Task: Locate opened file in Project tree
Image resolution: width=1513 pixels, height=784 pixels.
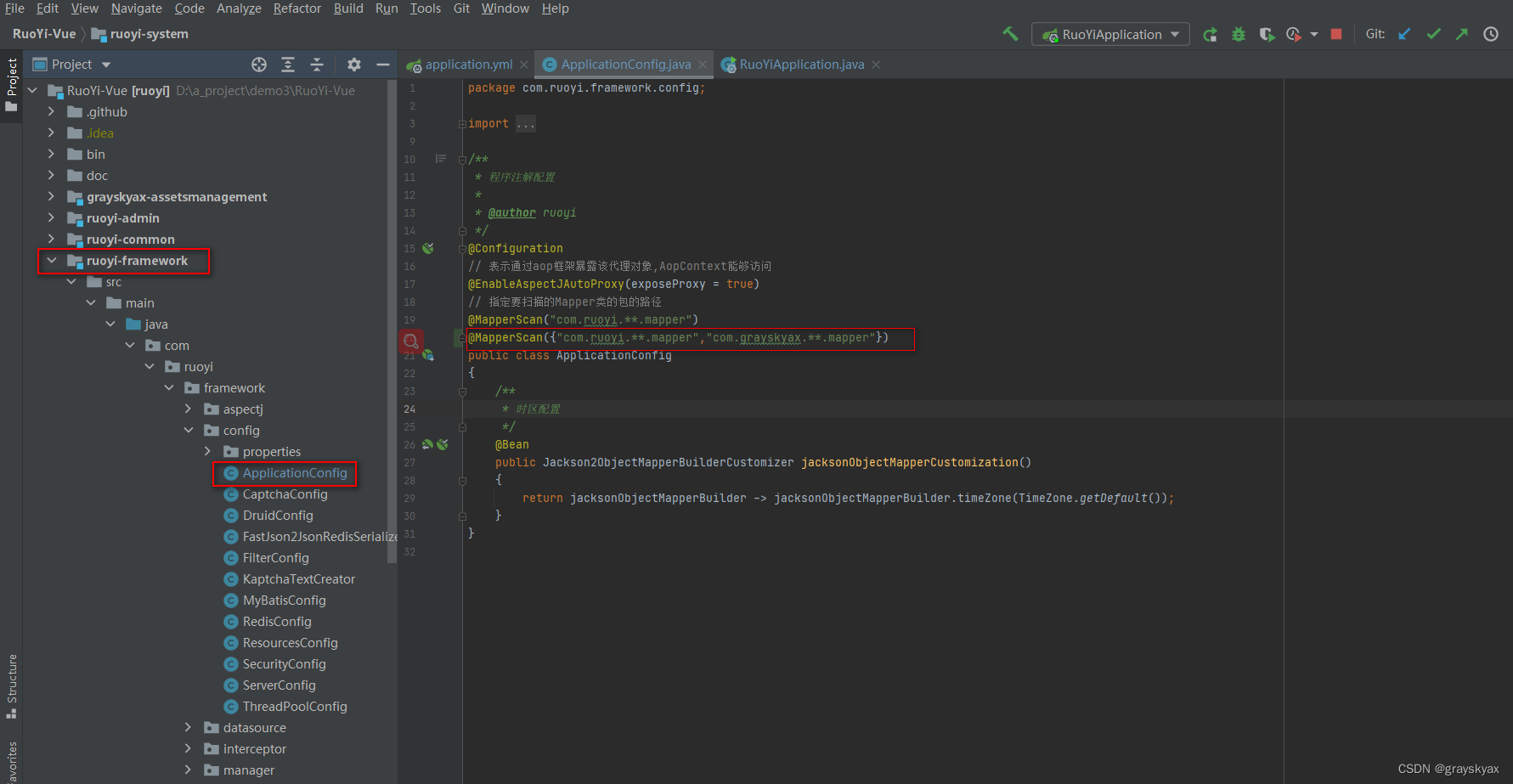Action: pos(259,65)
